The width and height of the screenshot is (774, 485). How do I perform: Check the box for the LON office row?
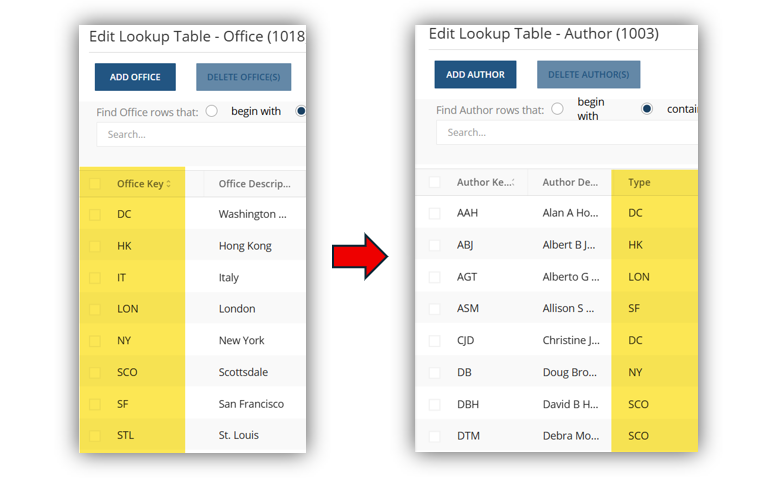[x=95, y=309]
